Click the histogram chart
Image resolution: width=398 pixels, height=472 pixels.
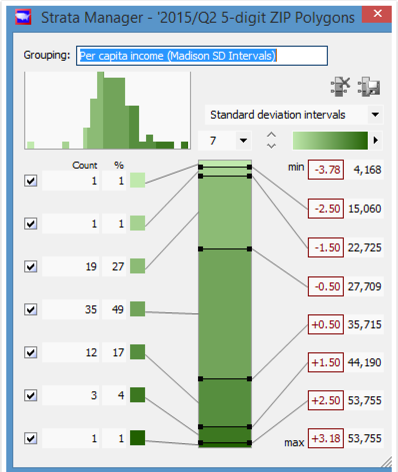[x=108, y=110]
